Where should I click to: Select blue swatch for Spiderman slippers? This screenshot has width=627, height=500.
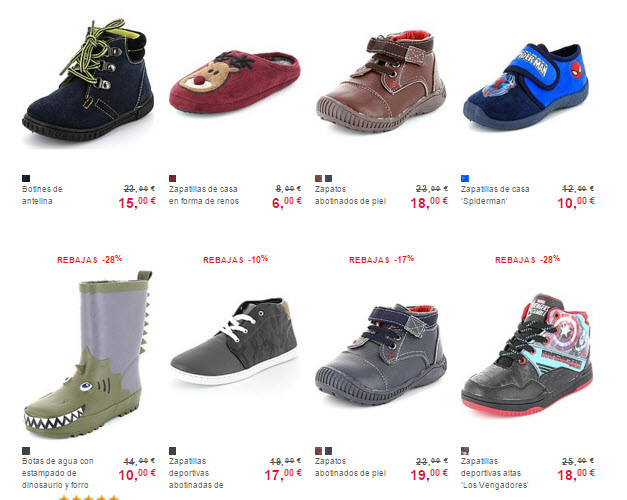[465, 178]
